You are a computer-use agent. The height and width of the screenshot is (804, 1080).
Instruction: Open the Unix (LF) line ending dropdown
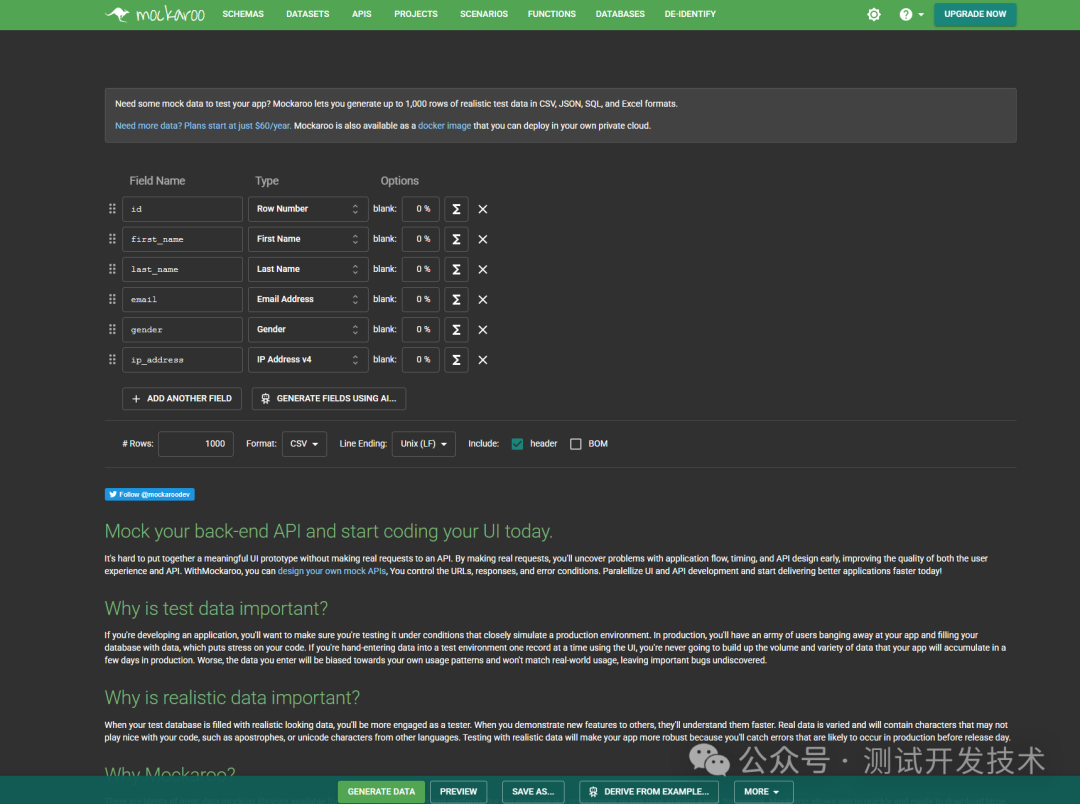(424, 444)
